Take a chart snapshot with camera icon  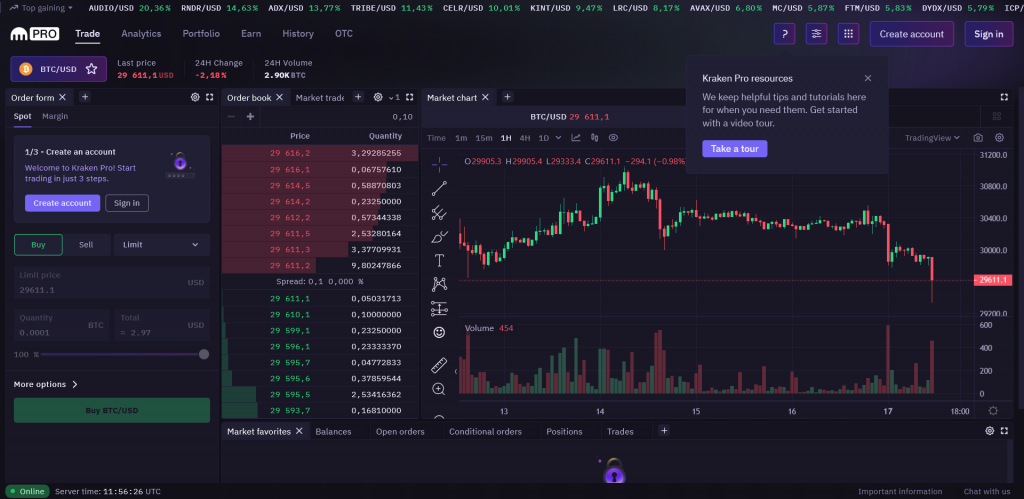click(978, 138)
